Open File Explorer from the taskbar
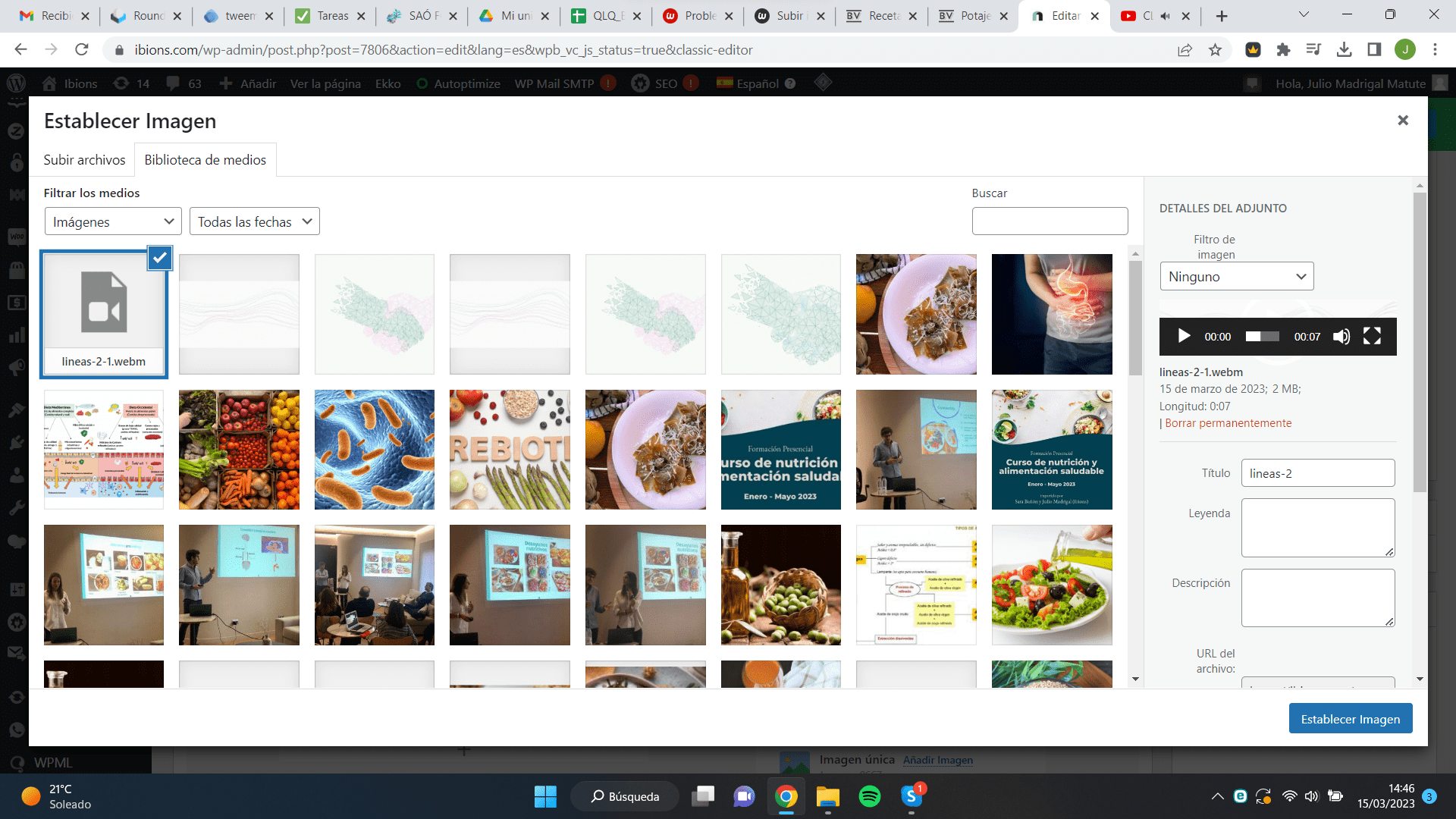 click(x=827, y=796)
